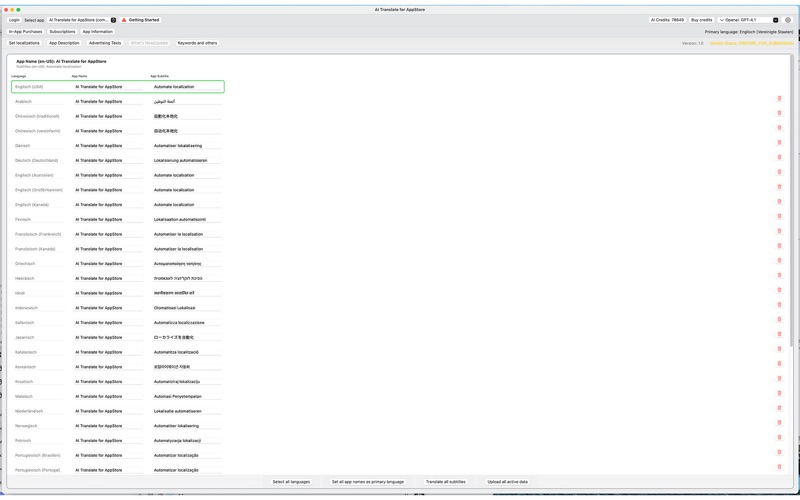Click Select all languages button

tap(291, 482)
